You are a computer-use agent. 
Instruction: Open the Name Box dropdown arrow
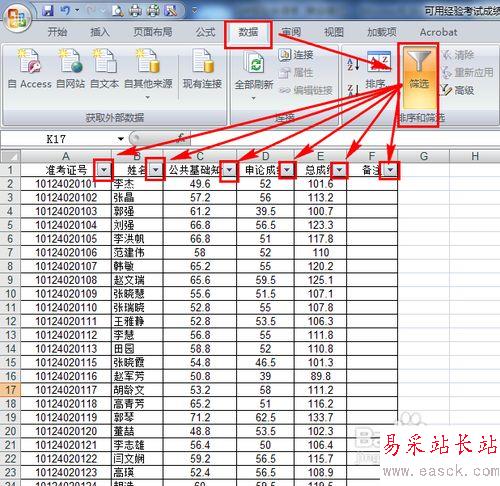point(120,139)
